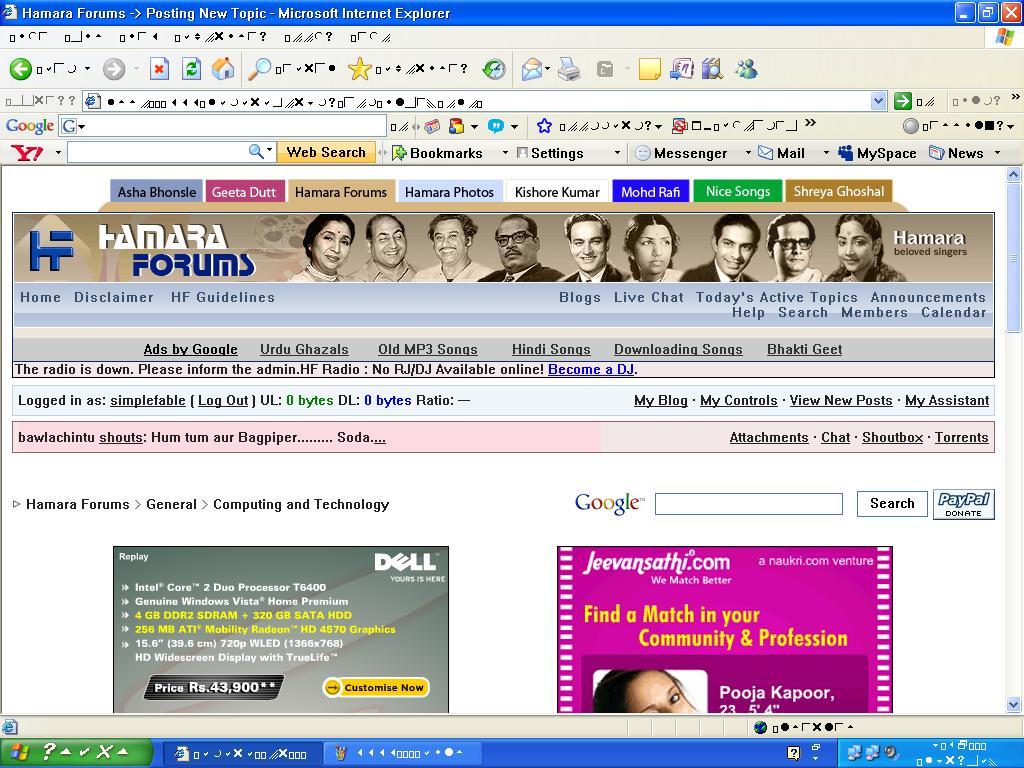Click Customise Now in Dell ad
The width and height of the screenshot is (1024, 768).
[376, 687]
